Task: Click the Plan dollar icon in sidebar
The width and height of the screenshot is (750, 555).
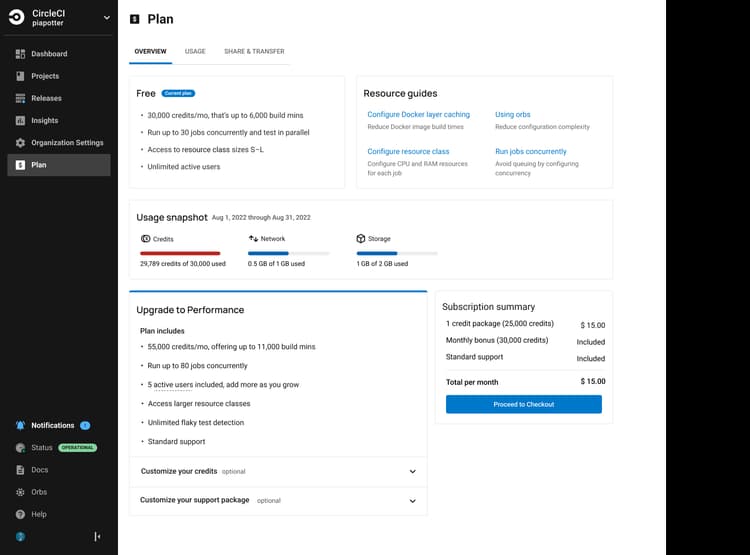Action: (x=20, y=165)
